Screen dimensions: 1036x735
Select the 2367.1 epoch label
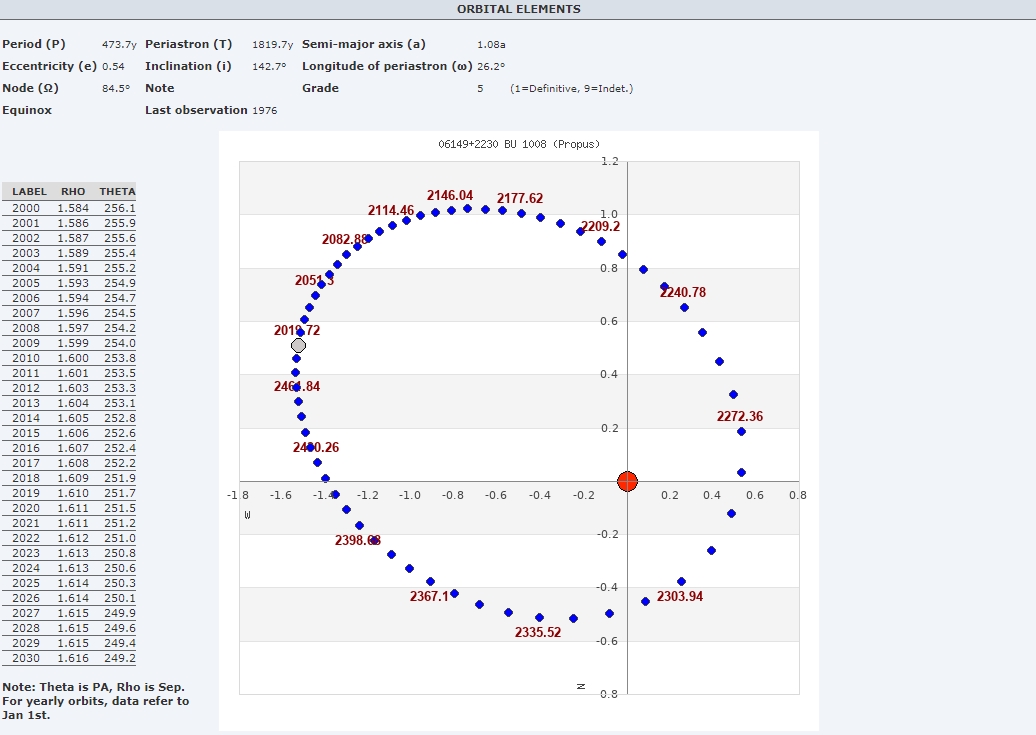[429, 596]
